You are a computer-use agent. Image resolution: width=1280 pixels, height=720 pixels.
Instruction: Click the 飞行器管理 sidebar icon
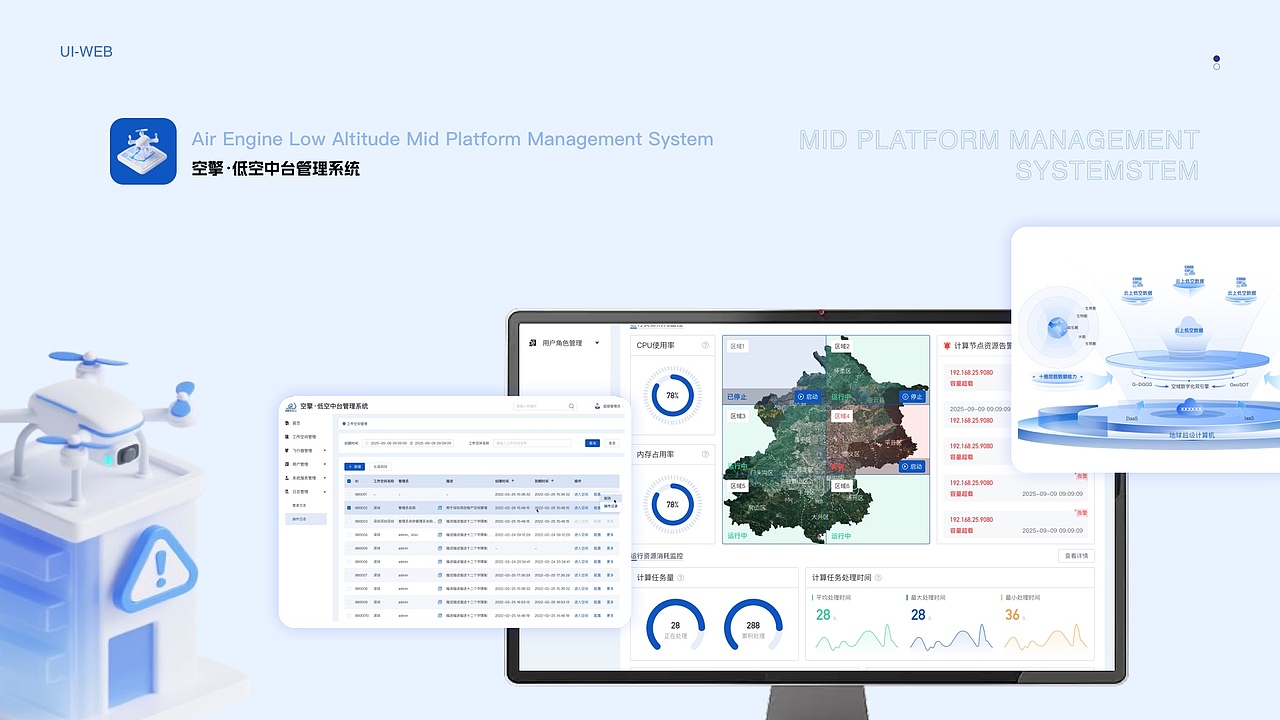click(287, 451)
